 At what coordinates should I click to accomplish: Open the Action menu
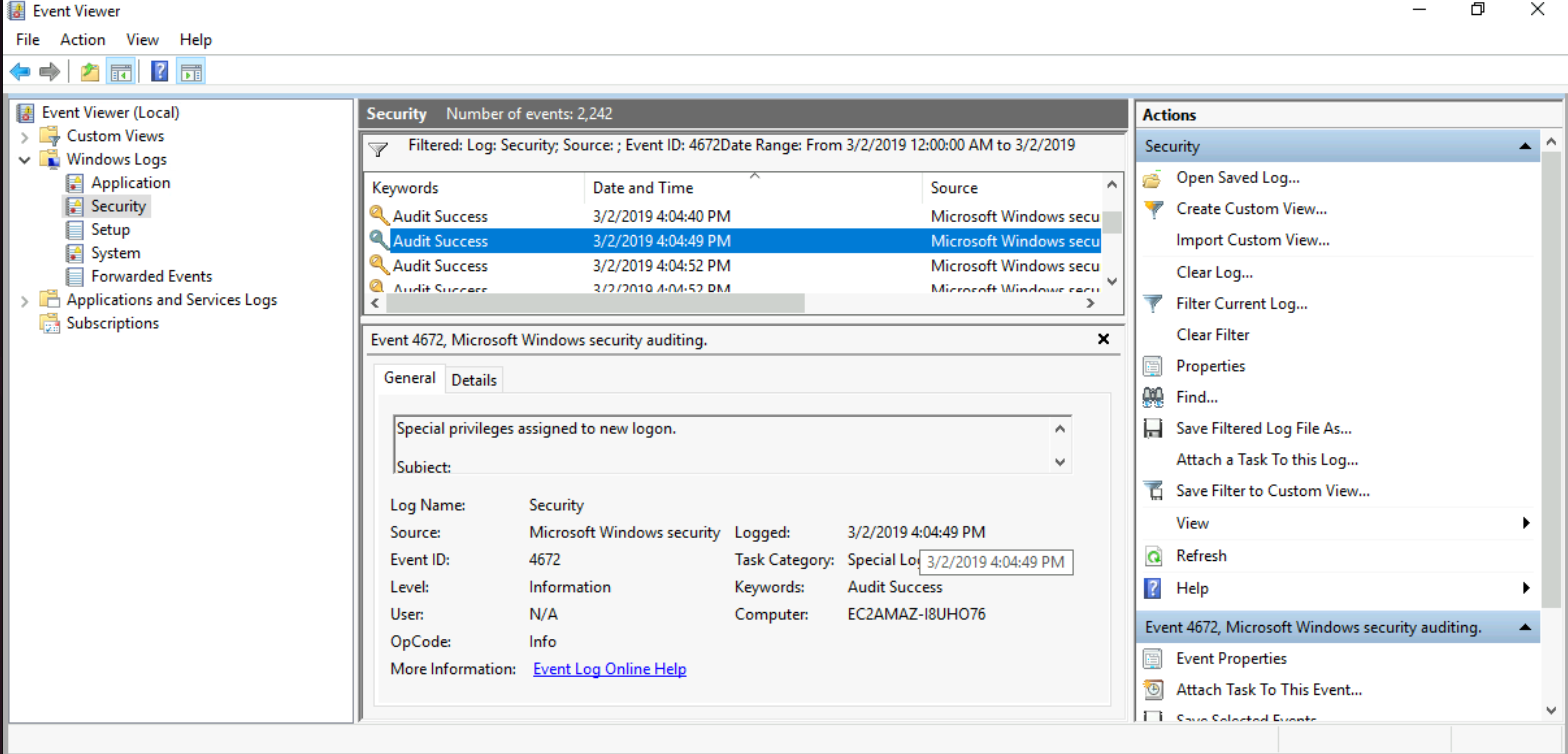82,39
